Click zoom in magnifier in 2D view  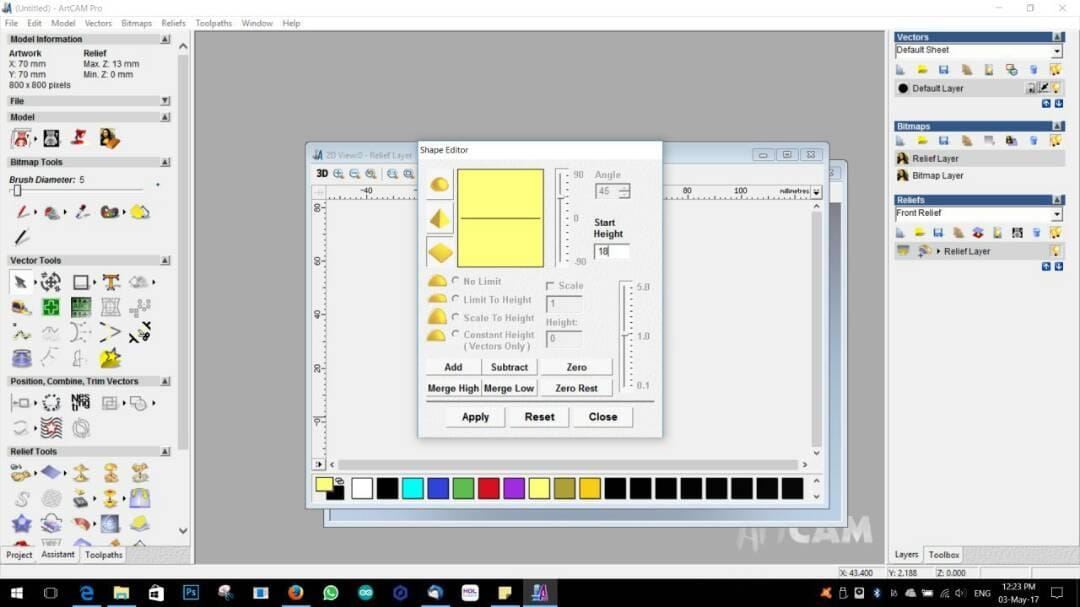(338, 174)
